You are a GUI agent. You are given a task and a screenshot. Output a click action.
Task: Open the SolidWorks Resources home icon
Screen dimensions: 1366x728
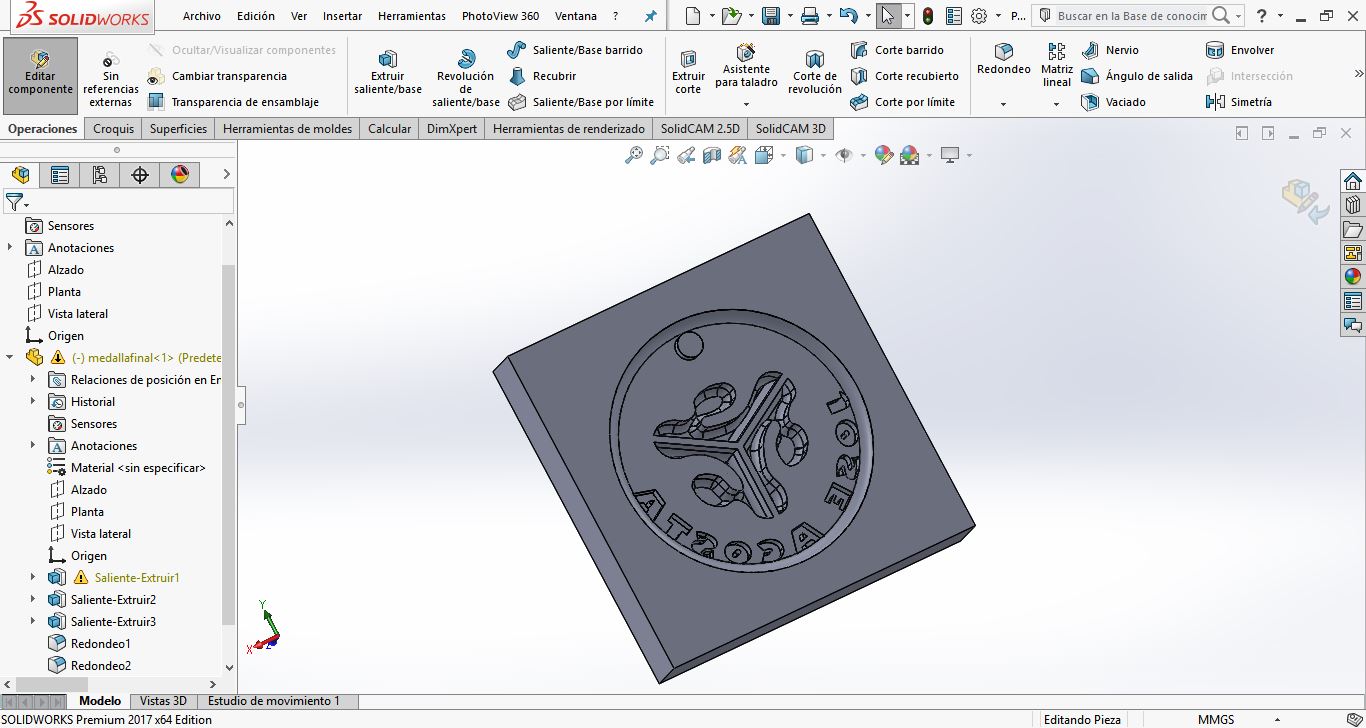pos(1353,180)
